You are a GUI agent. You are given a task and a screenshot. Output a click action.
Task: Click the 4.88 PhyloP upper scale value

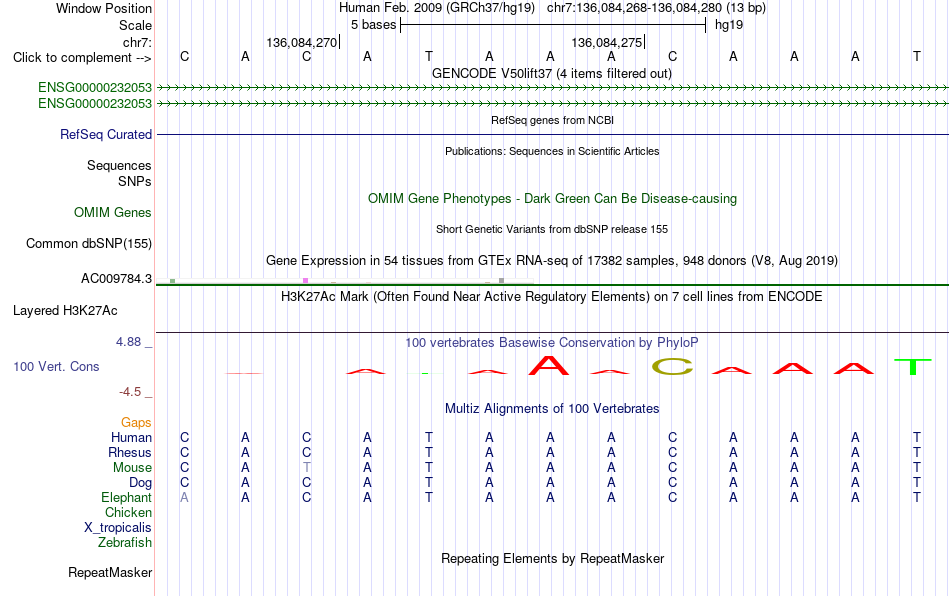(x=128, y=342)
